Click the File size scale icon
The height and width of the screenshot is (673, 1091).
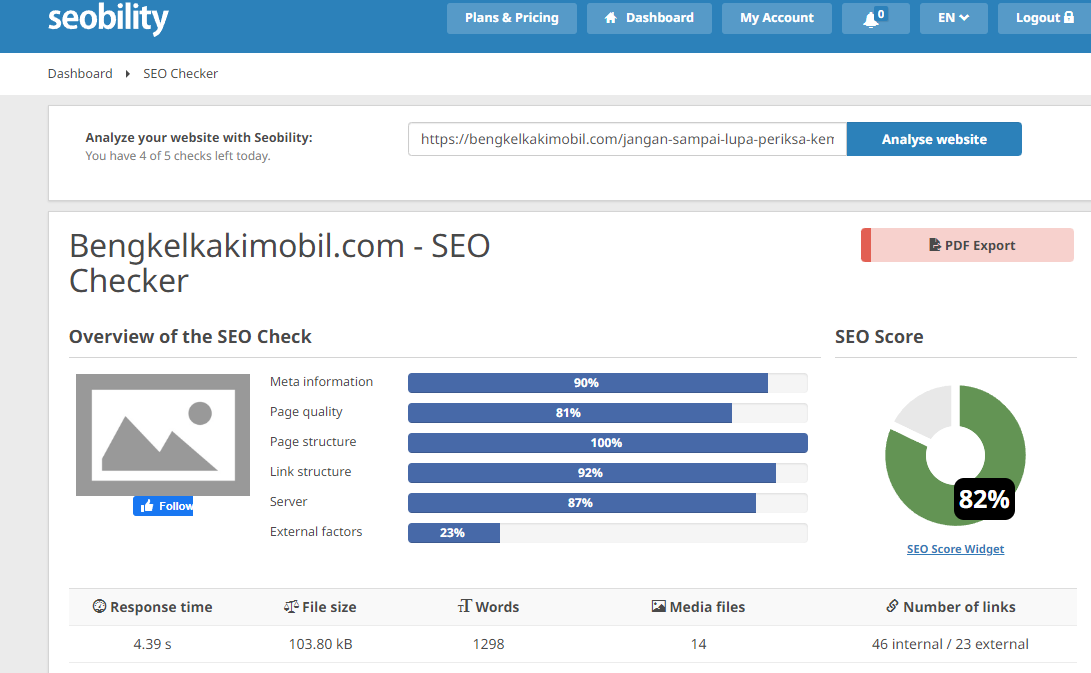291,606
